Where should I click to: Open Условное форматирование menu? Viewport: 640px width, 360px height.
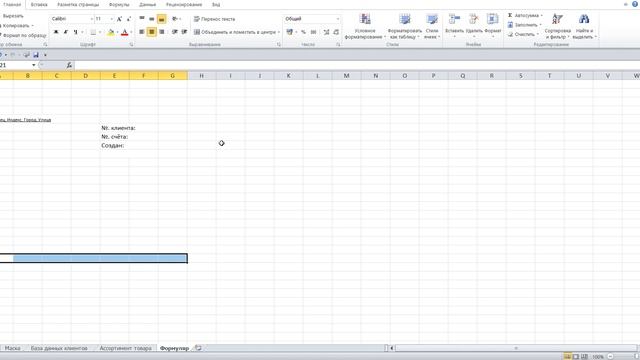click(x=365, y=26)
